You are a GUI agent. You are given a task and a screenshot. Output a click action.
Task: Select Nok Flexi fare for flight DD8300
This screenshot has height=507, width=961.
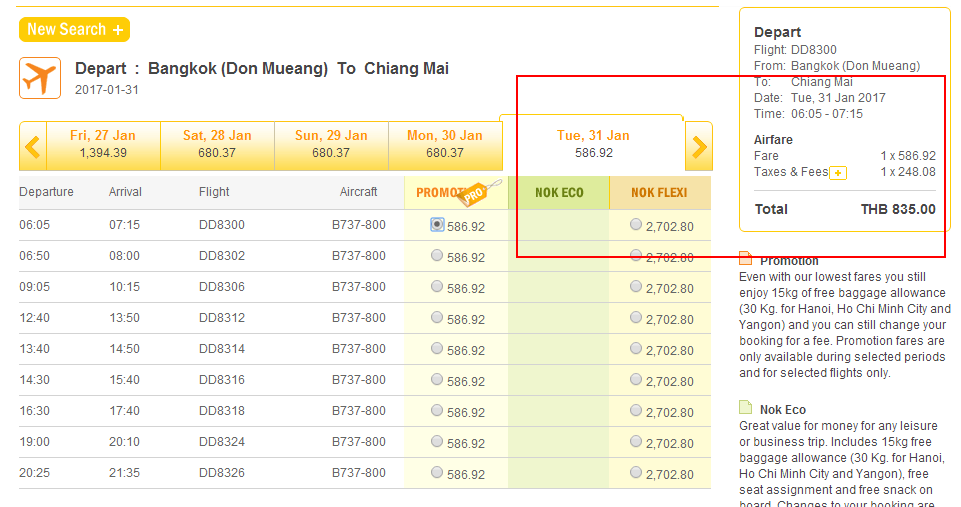[636, 224]
